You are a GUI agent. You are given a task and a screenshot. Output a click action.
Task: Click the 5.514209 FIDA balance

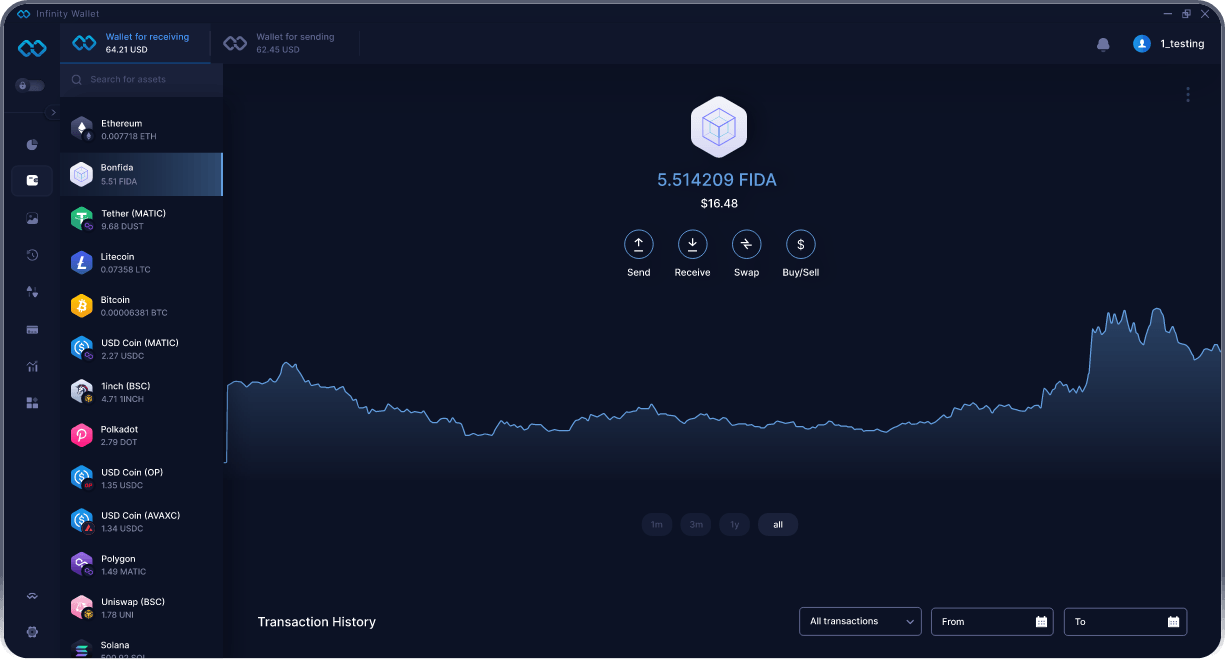[x=717, y=180]
